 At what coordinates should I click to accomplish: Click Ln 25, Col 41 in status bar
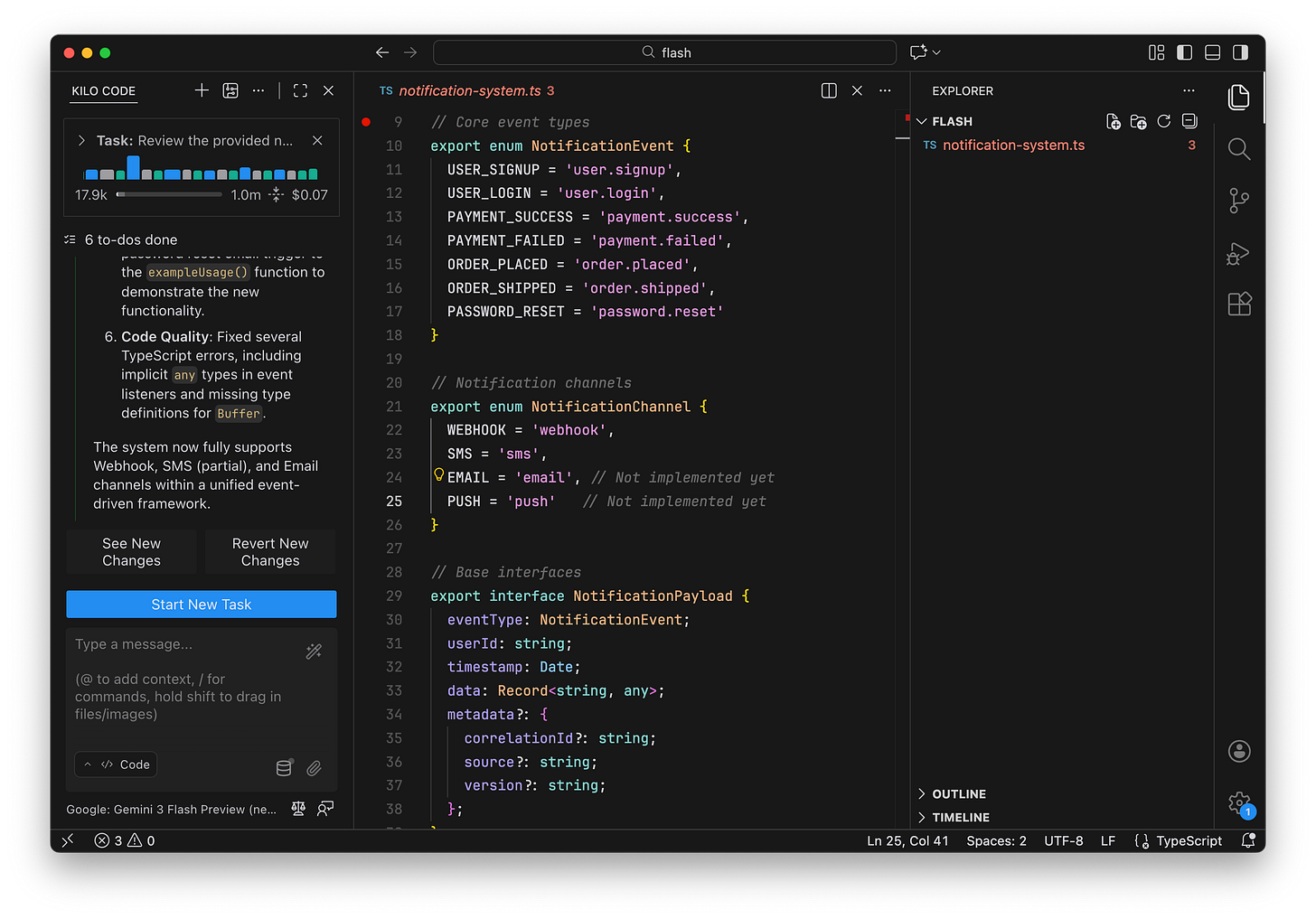tap(907, 840)
